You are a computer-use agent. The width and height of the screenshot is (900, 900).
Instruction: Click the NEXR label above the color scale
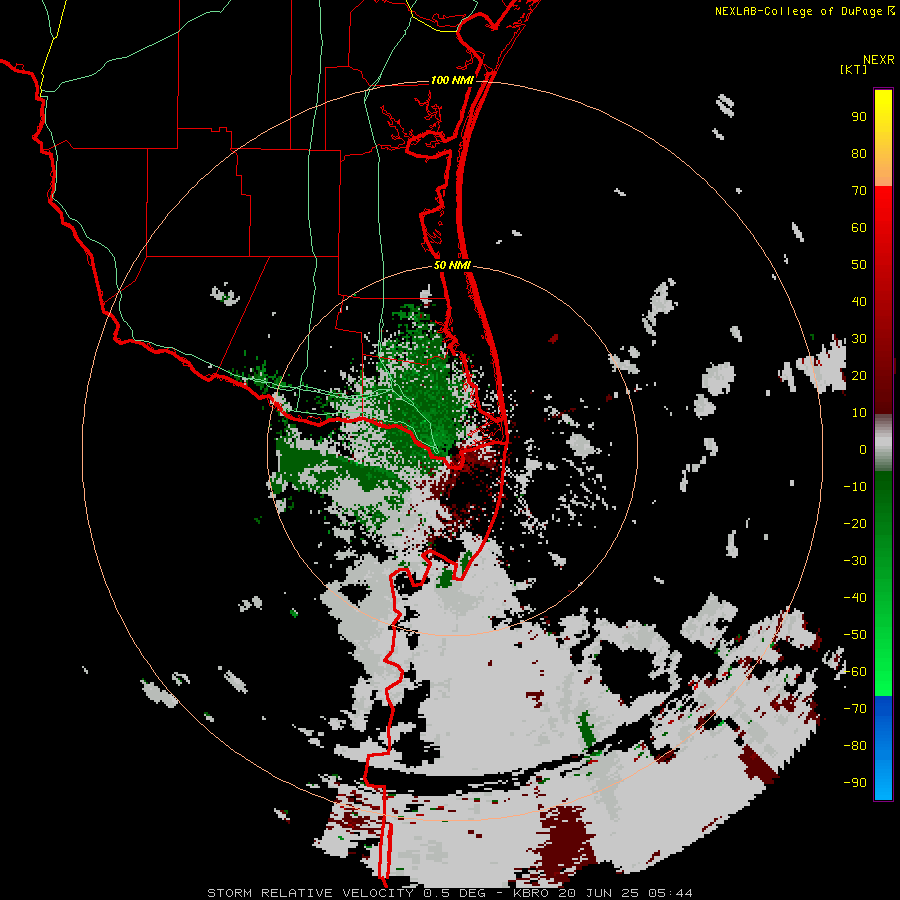click(878, 60)
